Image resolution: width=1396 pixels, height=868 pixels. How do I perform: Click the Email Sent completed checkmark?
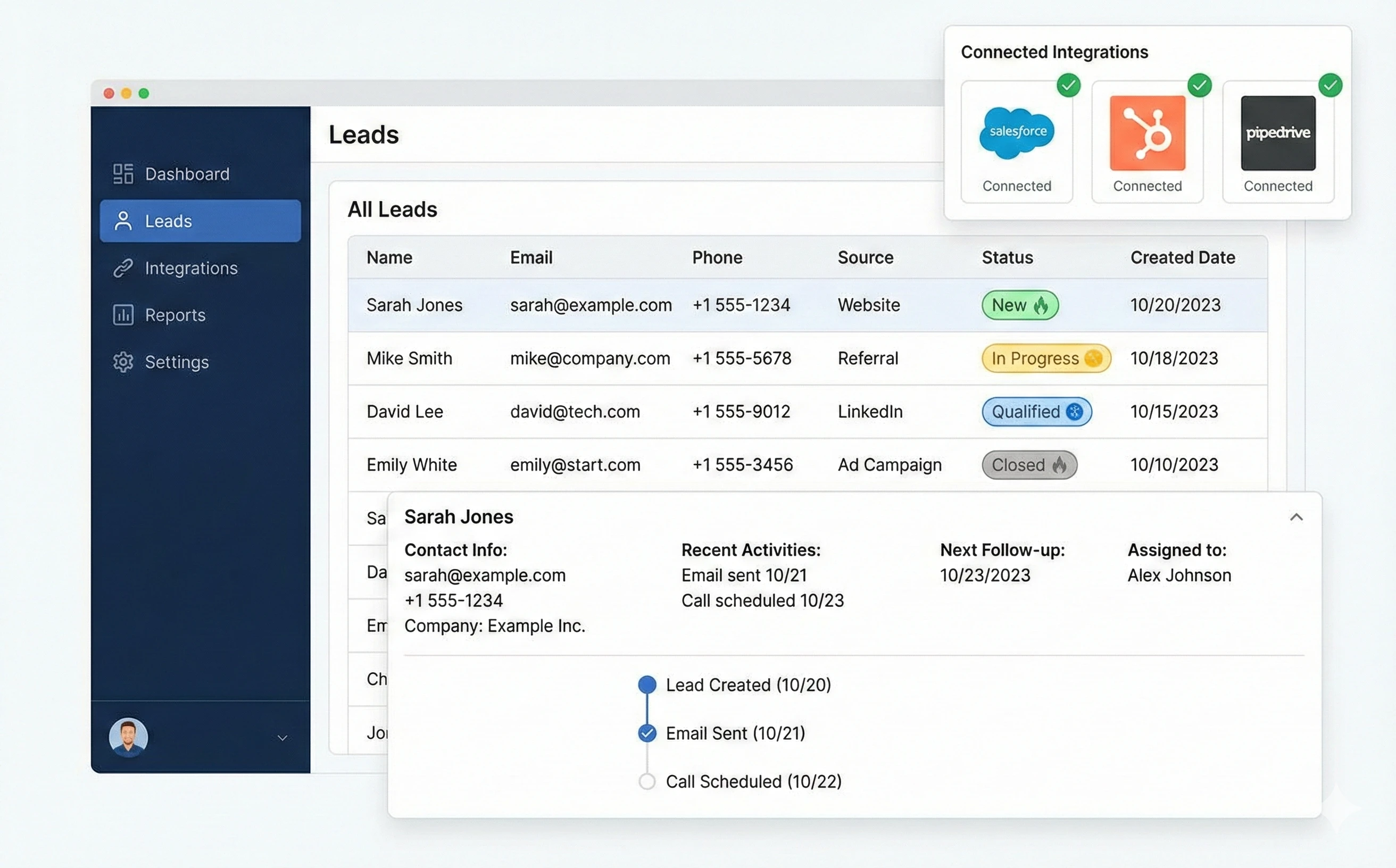click(x=647, y=733)
